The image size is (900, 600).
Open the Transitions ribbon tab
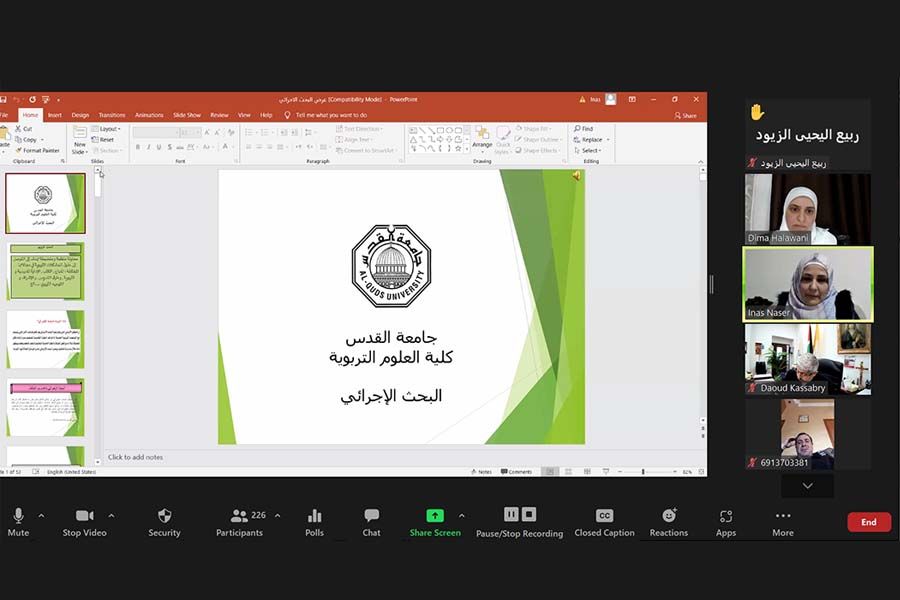[112, 115]
